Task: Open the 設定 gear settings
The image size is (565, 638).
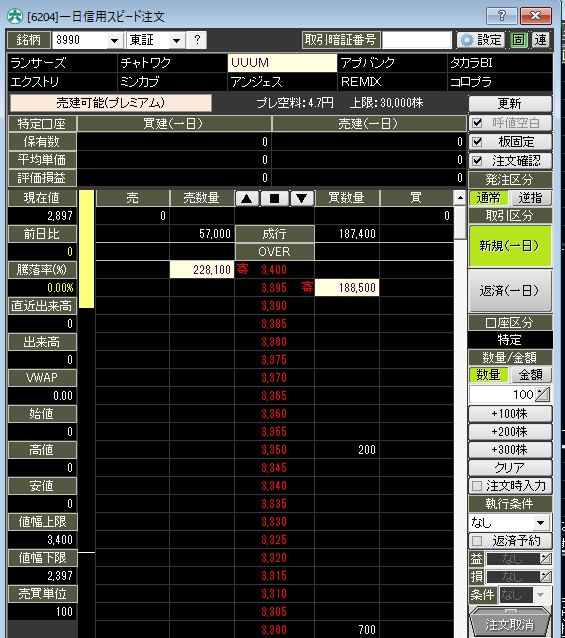Action: point(481,40)
